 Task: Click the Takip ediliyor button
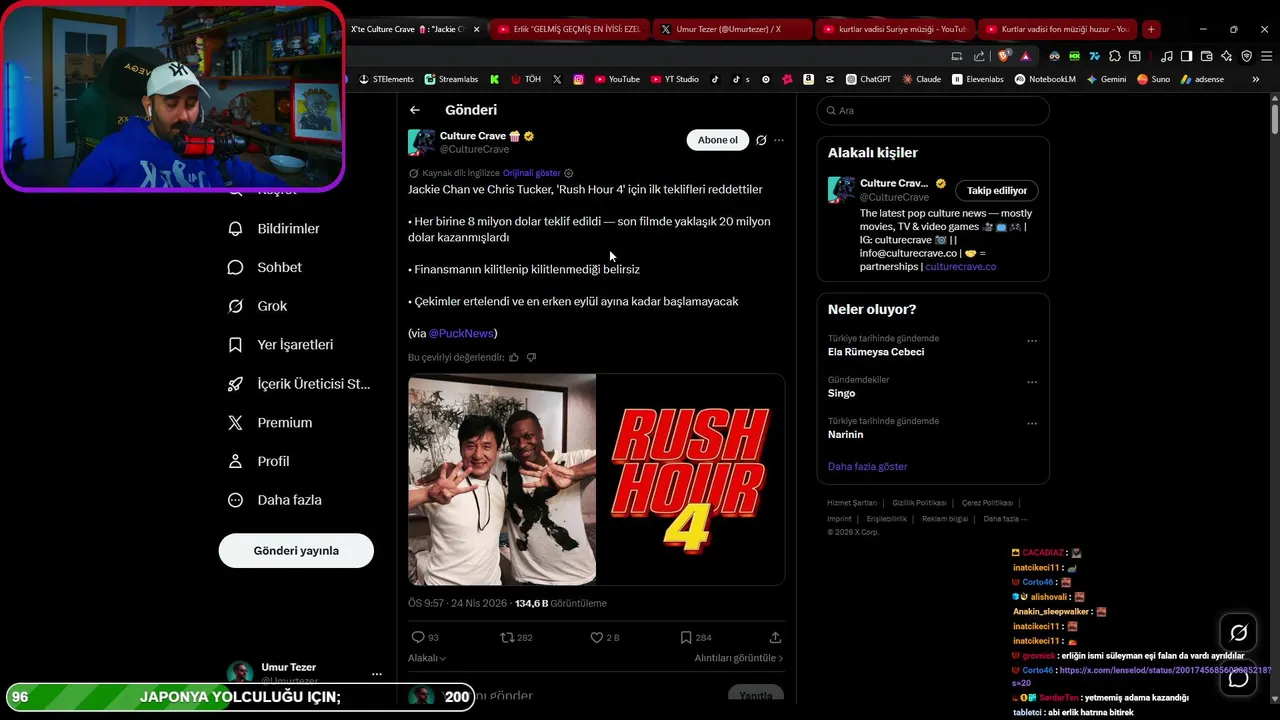[x=997, y=191]
